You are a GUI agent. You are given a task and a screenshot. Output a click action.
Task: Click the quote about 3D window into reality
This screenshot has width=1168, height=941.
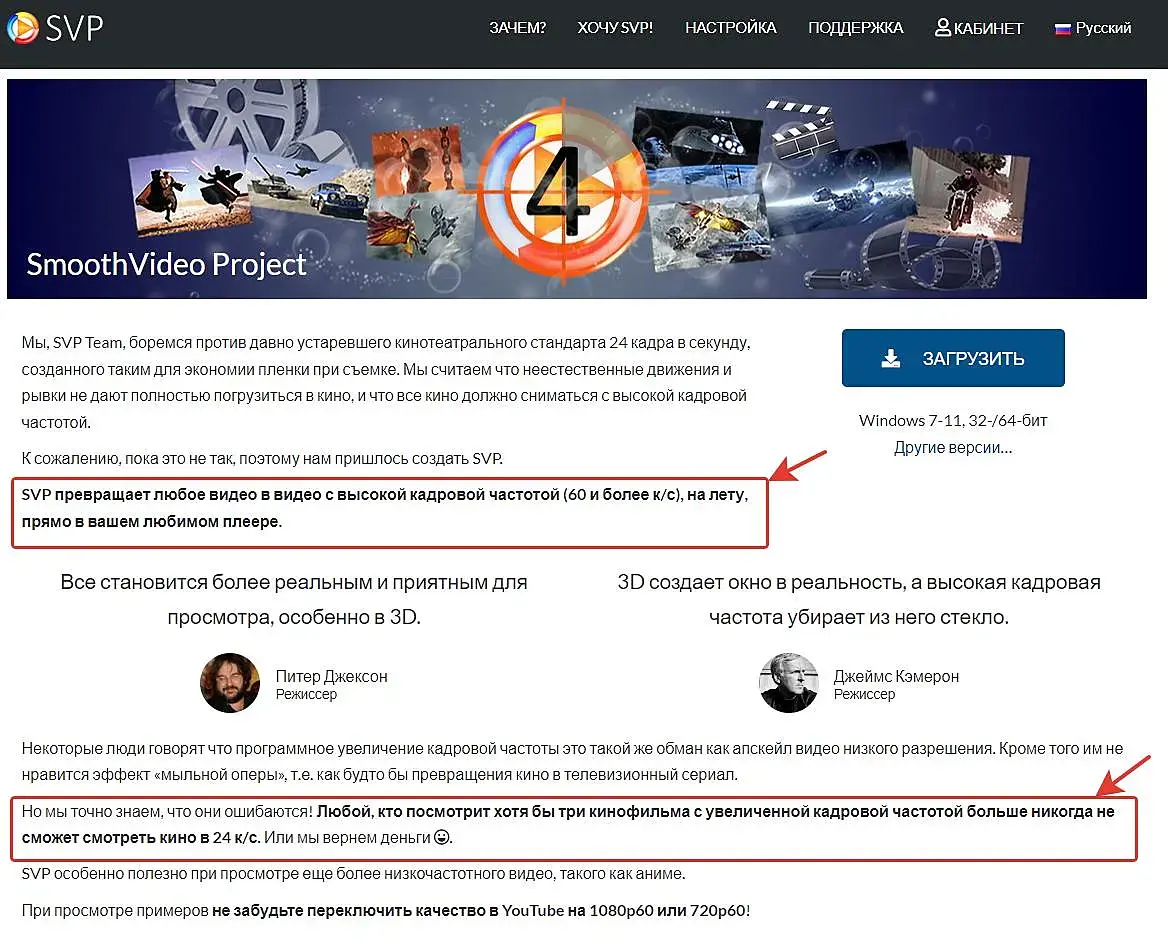click(x=859, y=600)
